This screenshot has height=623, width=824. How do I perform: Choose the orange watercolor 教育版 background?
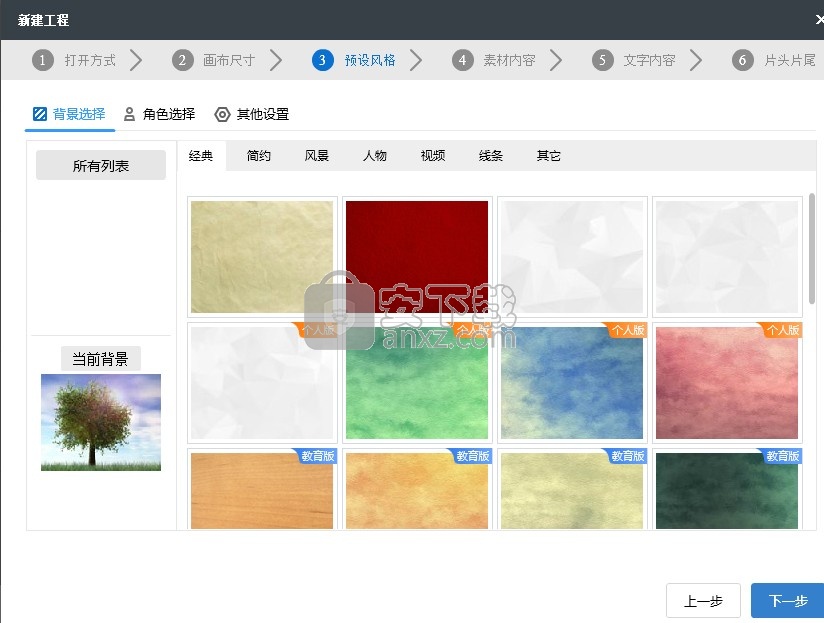point(417,490)
